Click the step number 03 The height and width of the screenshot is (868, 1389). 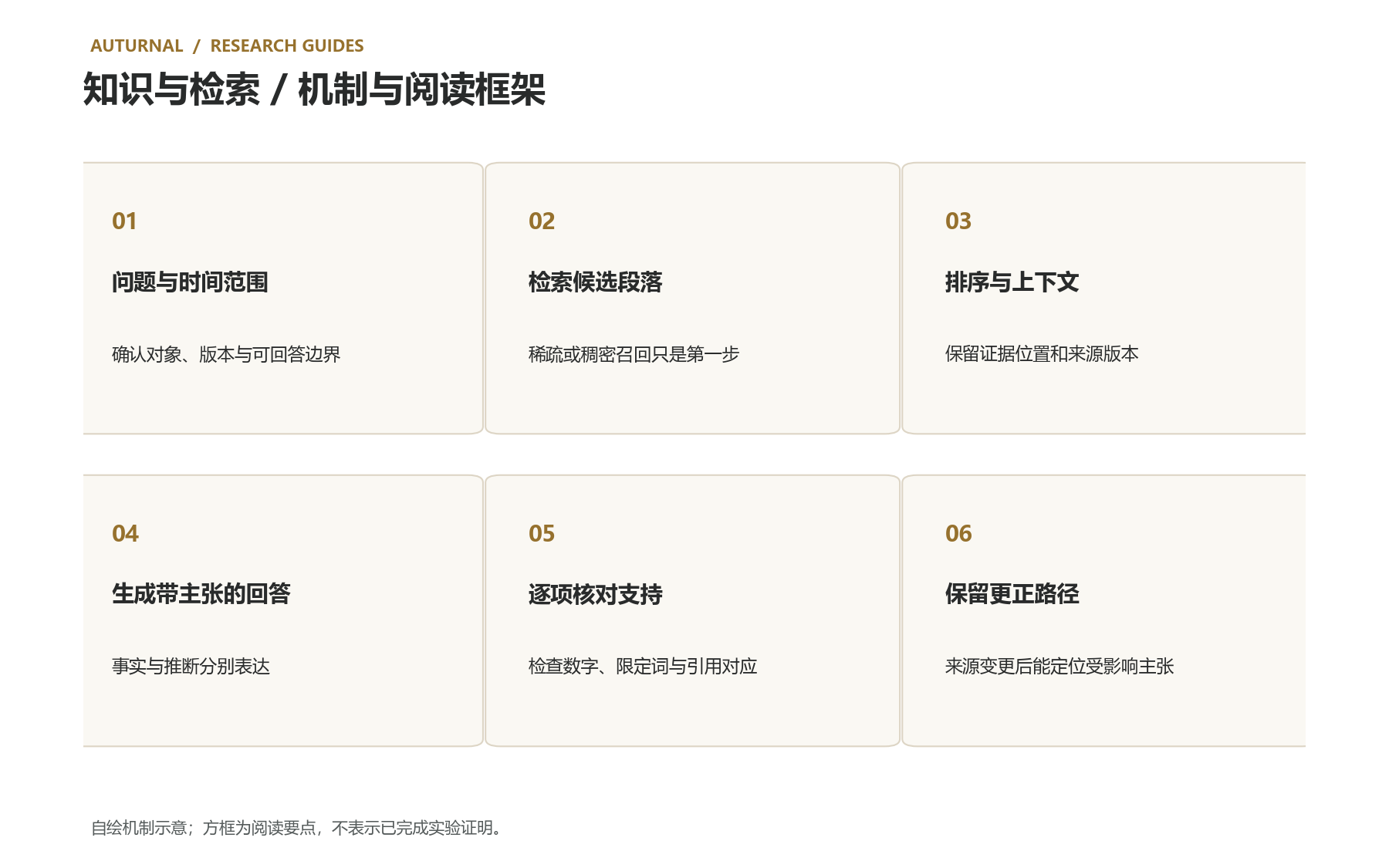[958, 221]
